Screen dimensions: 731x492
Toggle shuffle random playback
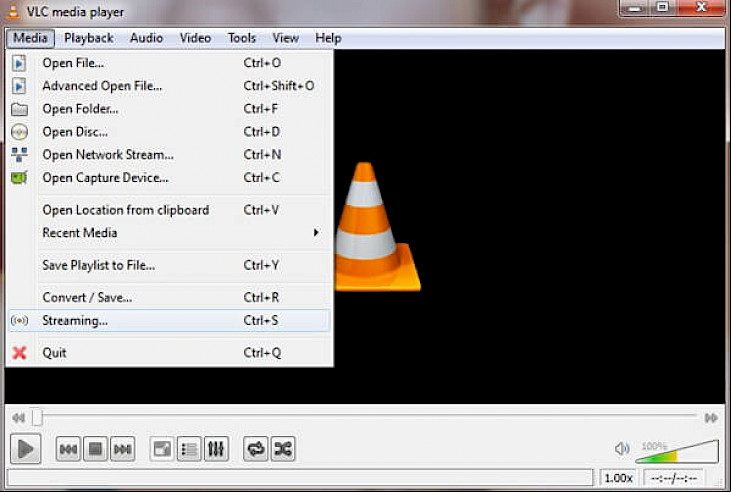(283, 449)
